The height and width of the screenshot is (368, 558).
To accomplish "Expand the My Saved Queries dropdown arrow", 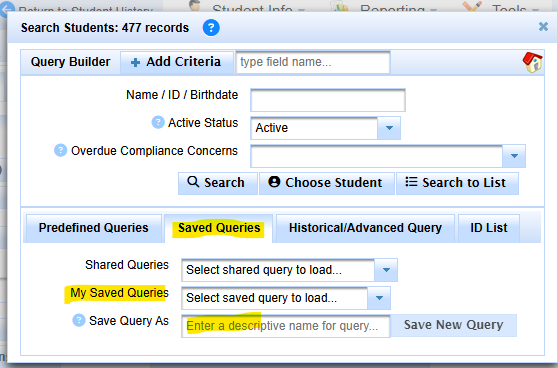I will tap(379, 298).
